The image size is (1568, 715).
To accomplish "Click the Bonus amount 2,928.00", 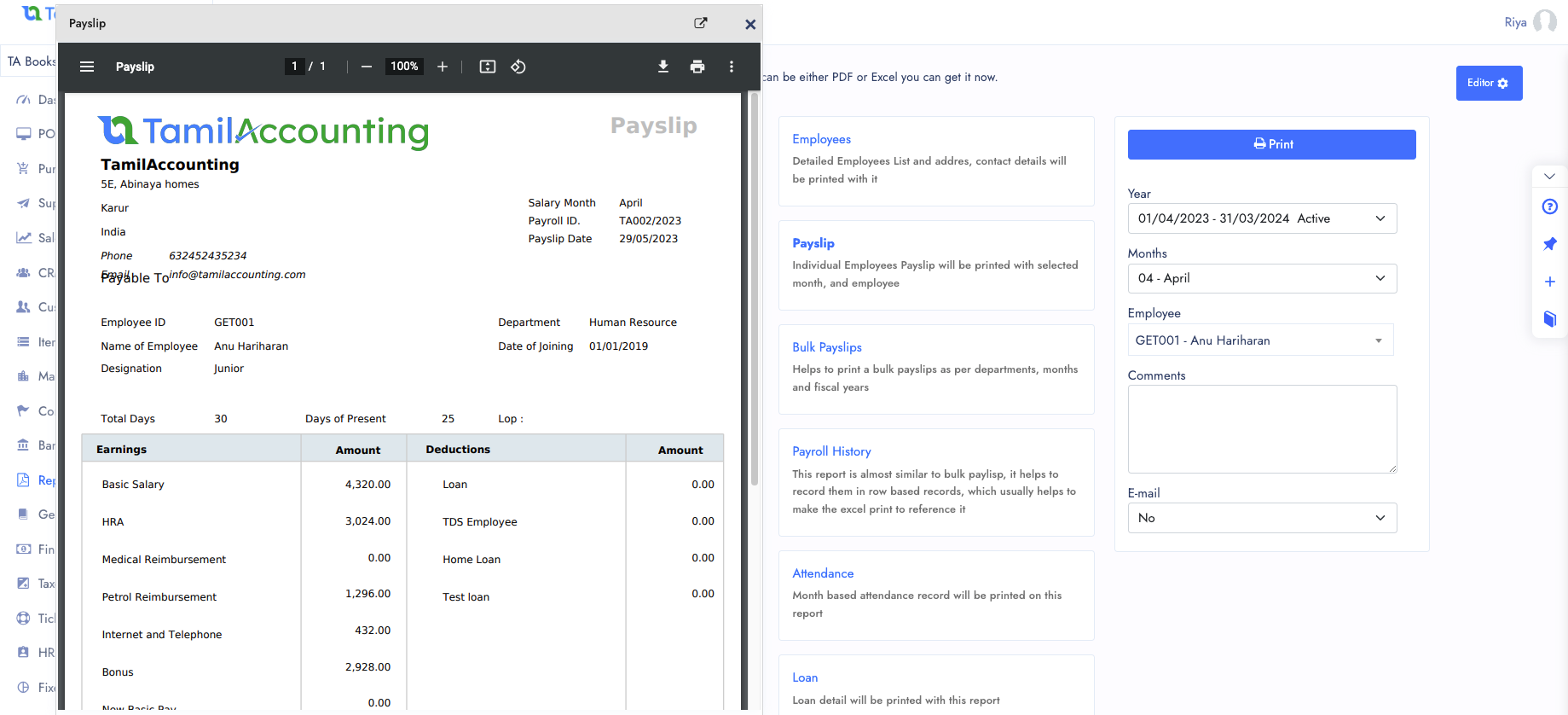I will pos(367,667).
